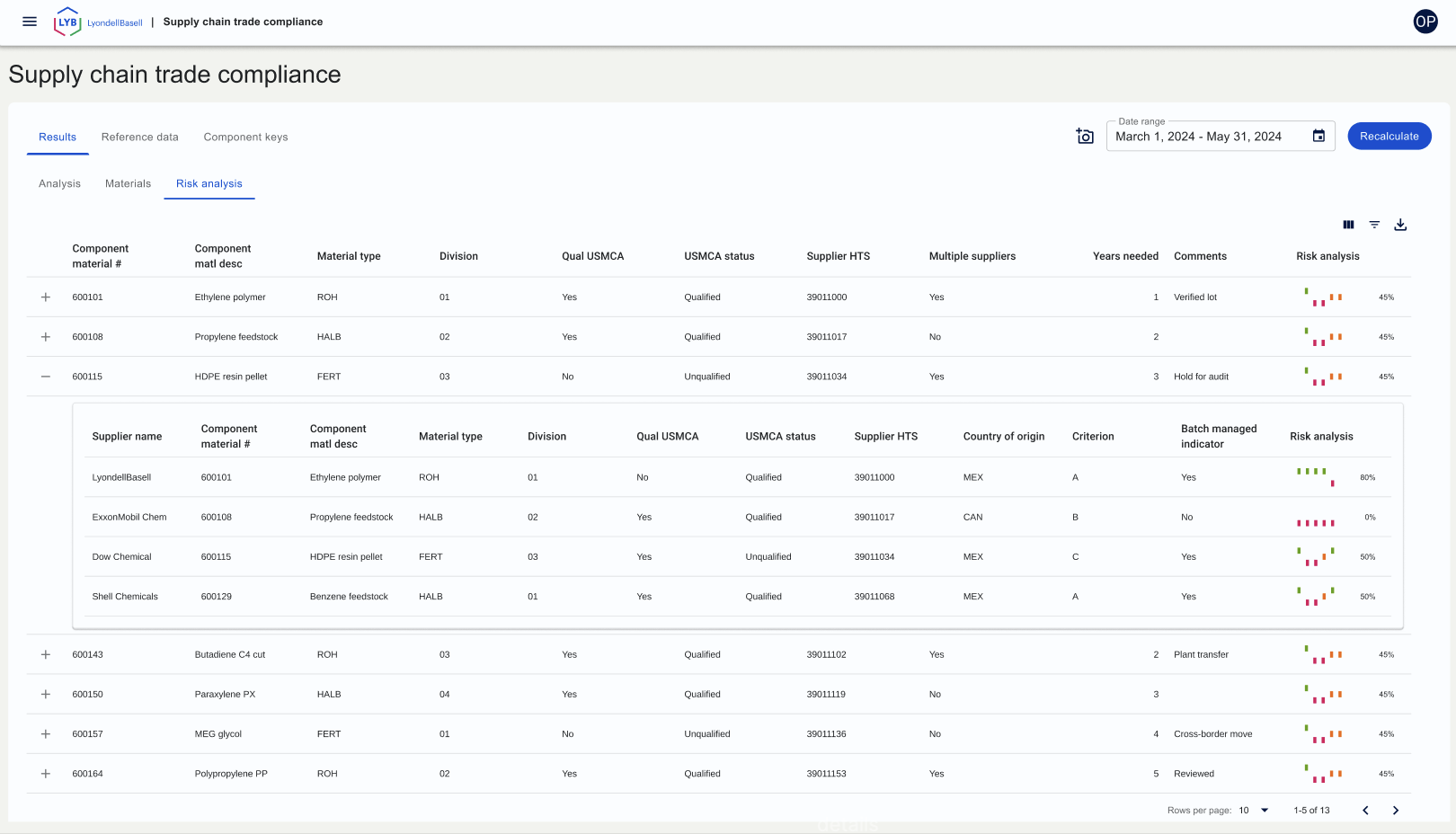Open the OP user avatar menu

pyautogui.click(x=1425, y=22)
